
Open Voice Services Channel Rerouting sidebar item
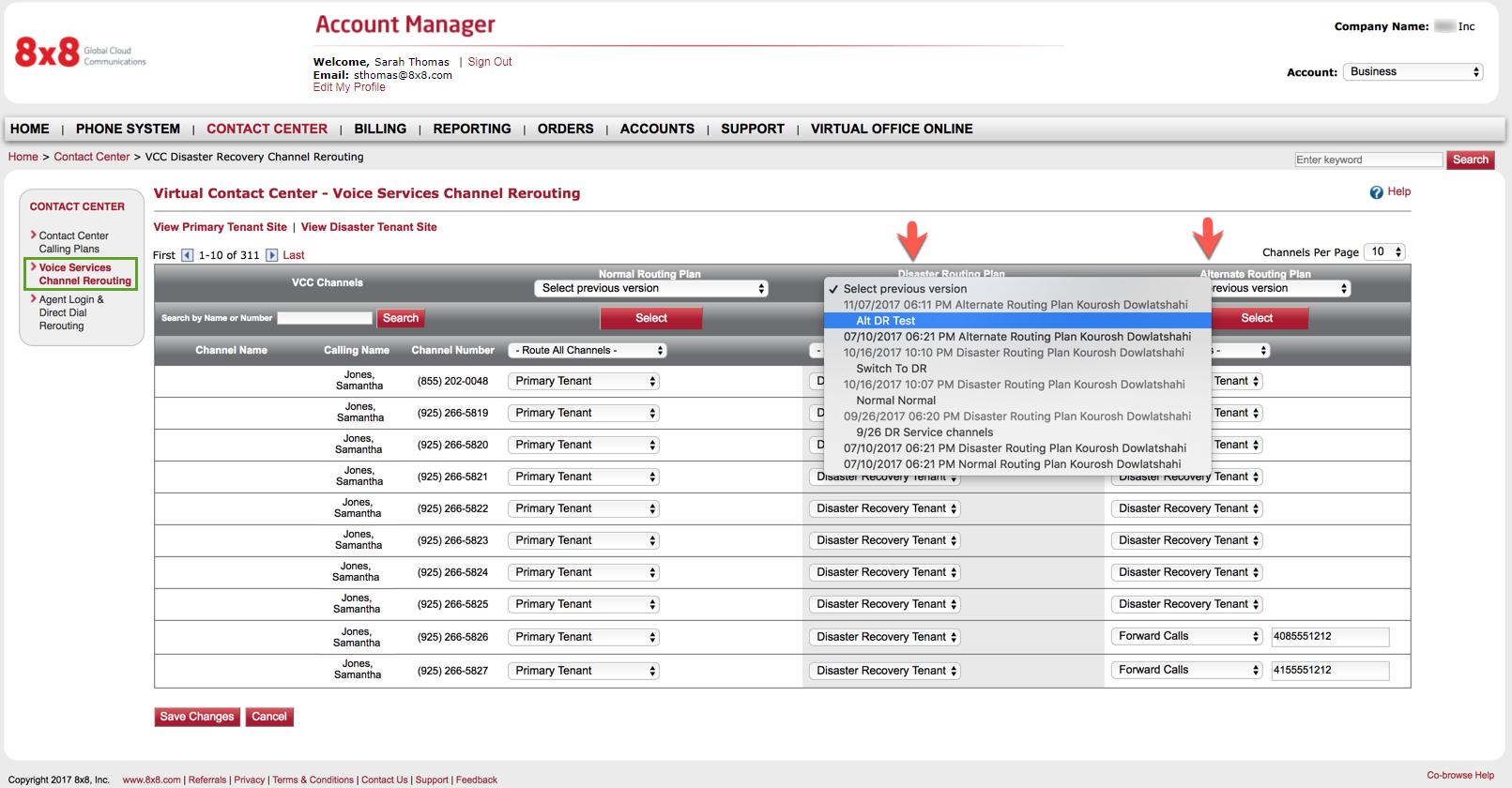coord(84,274)
